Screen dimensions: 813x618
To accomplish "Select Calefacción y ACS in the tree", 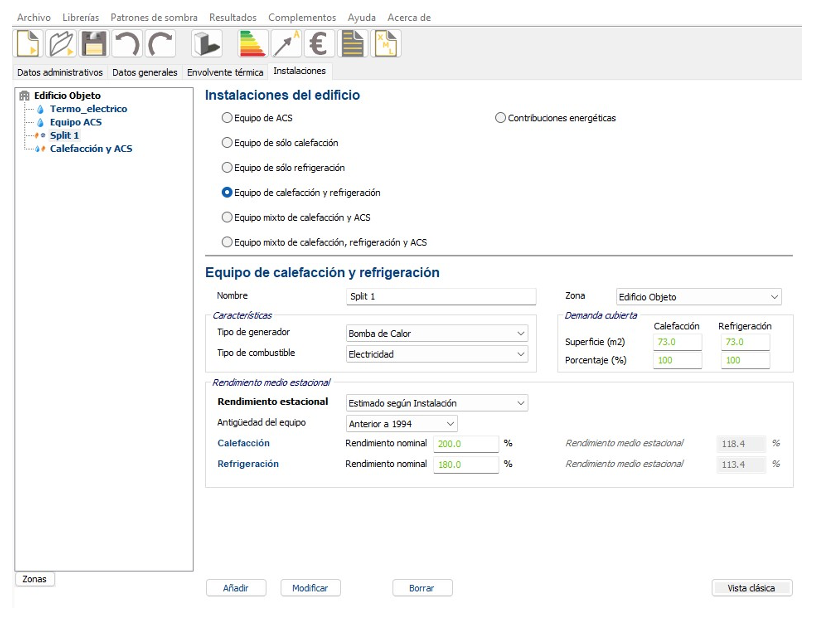I will [x=90, y=149].
